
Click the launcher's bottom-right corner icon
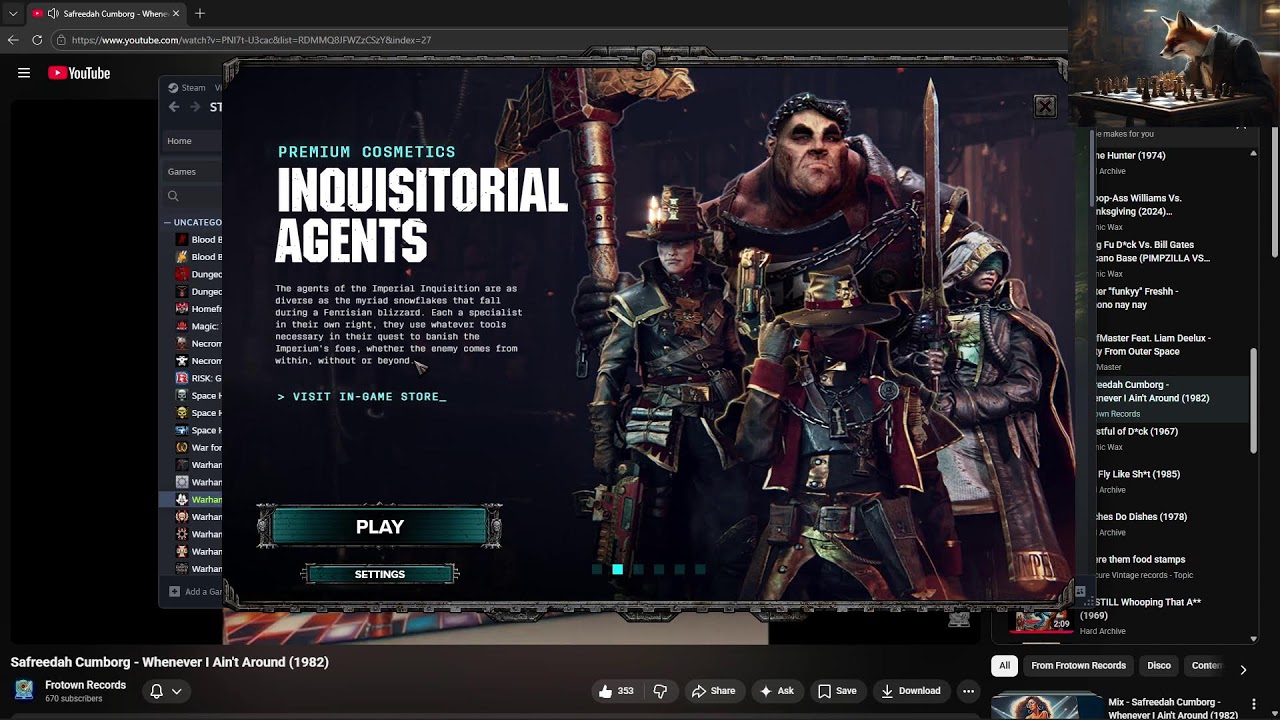1080,592
